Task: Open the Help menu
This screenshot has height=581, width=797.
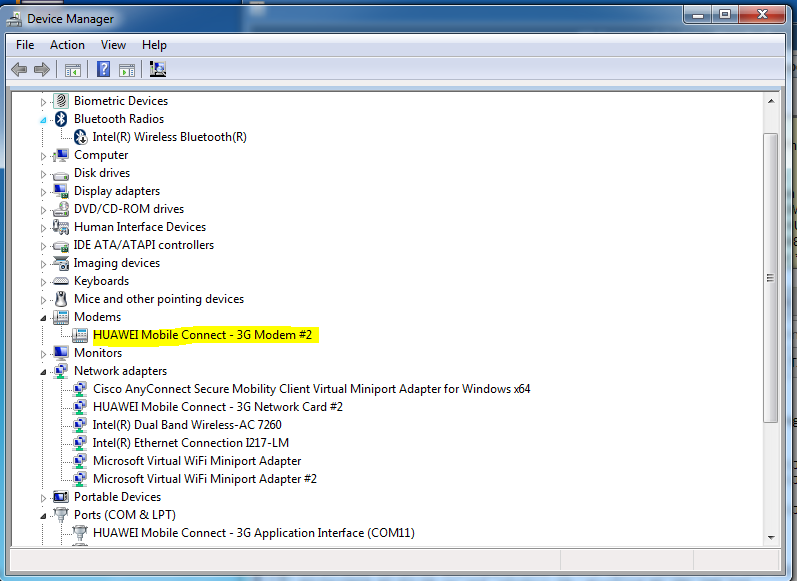Action: (154, 45)
